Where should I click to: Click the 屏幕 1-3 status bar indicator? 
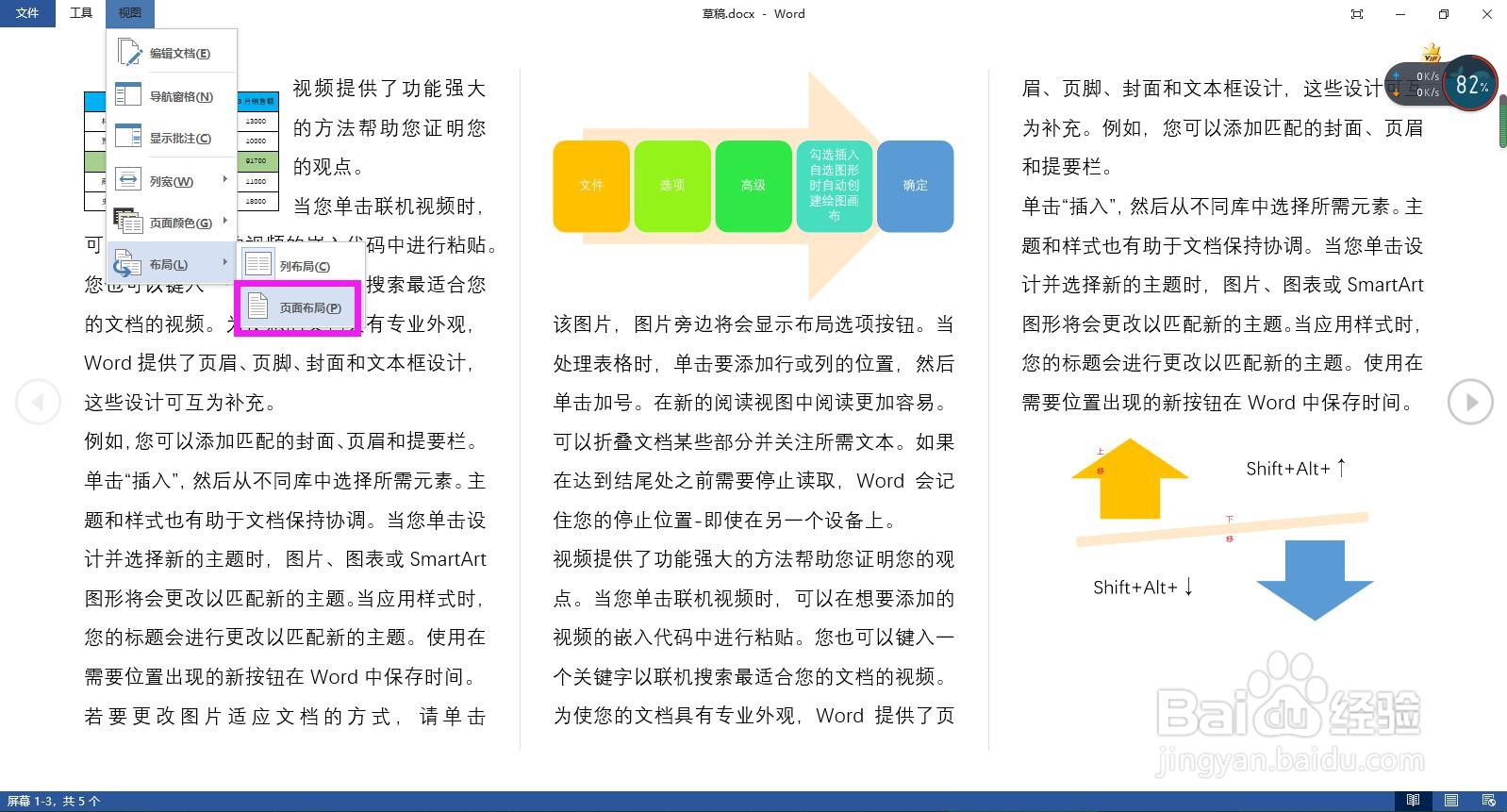click(x=54, y=801)
